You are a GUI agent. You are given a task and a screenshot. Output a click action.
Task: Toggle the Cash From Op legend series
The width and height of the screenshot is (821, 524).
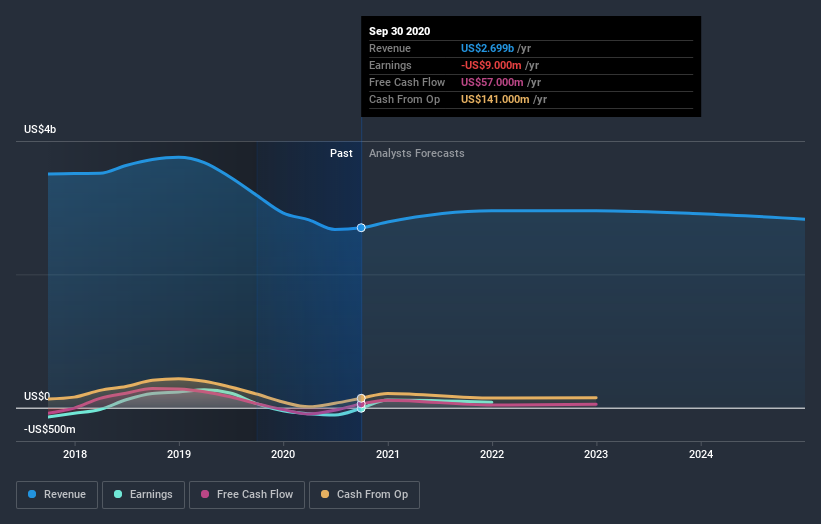coord(364,495)
